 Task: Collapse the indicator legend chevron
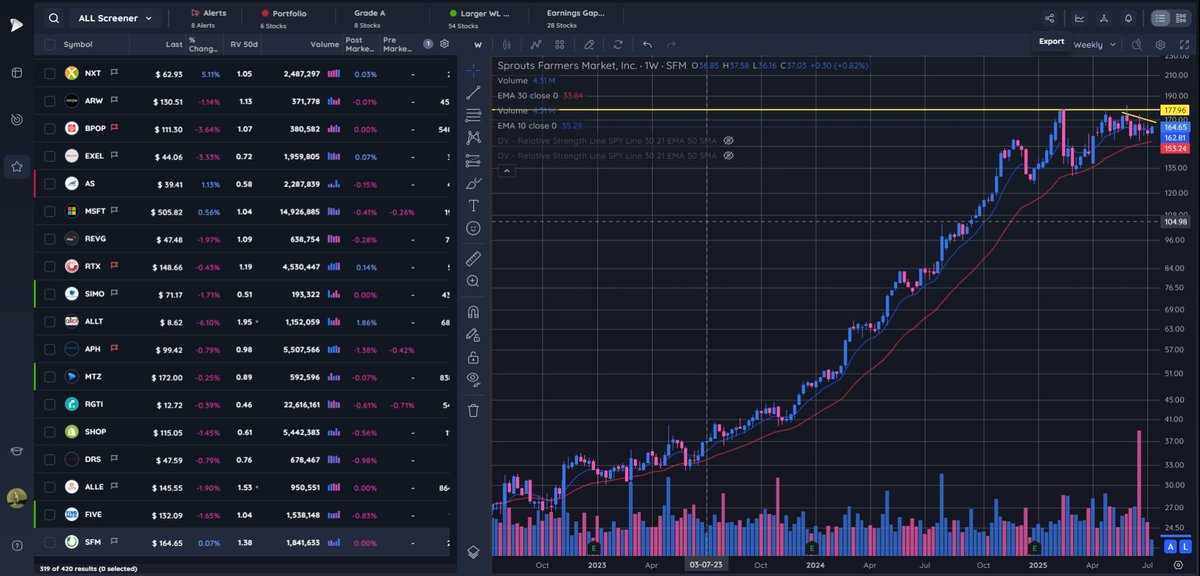(507, 171)
